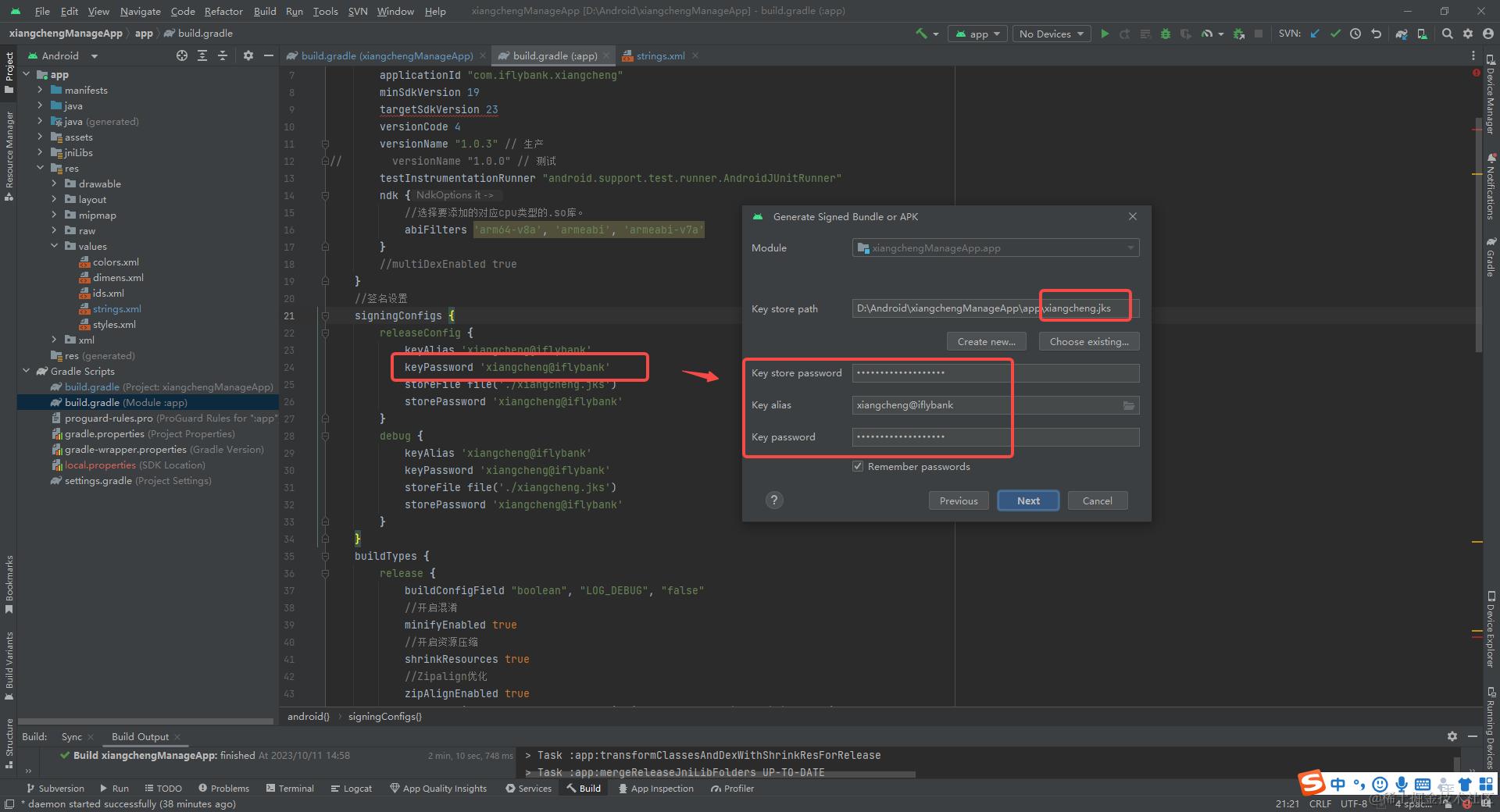Click the Choose existing... button
Viewport: 1500px width, 812px height.
pos(1088,341)
